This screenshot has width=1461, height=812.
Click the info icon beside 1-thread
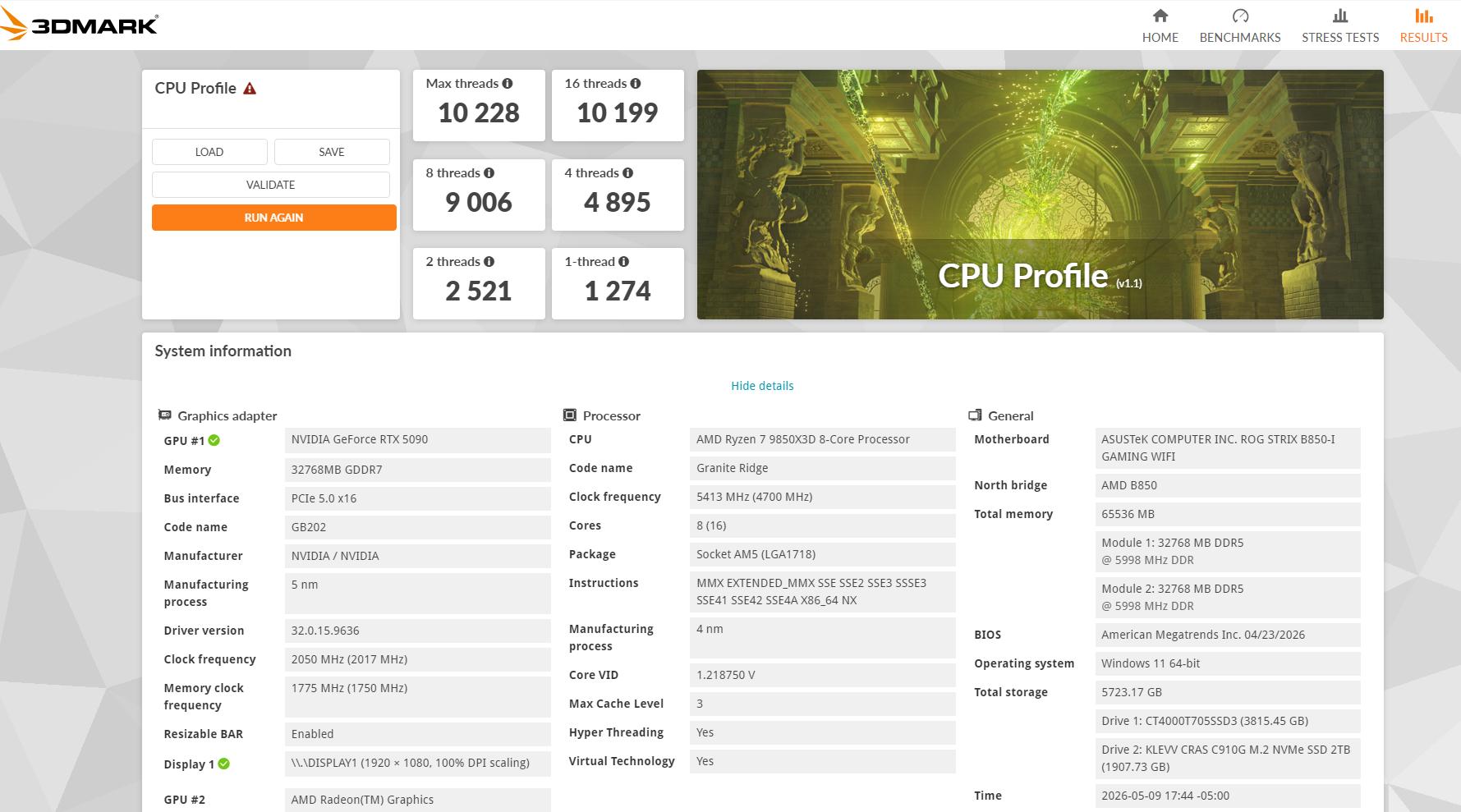624,262
